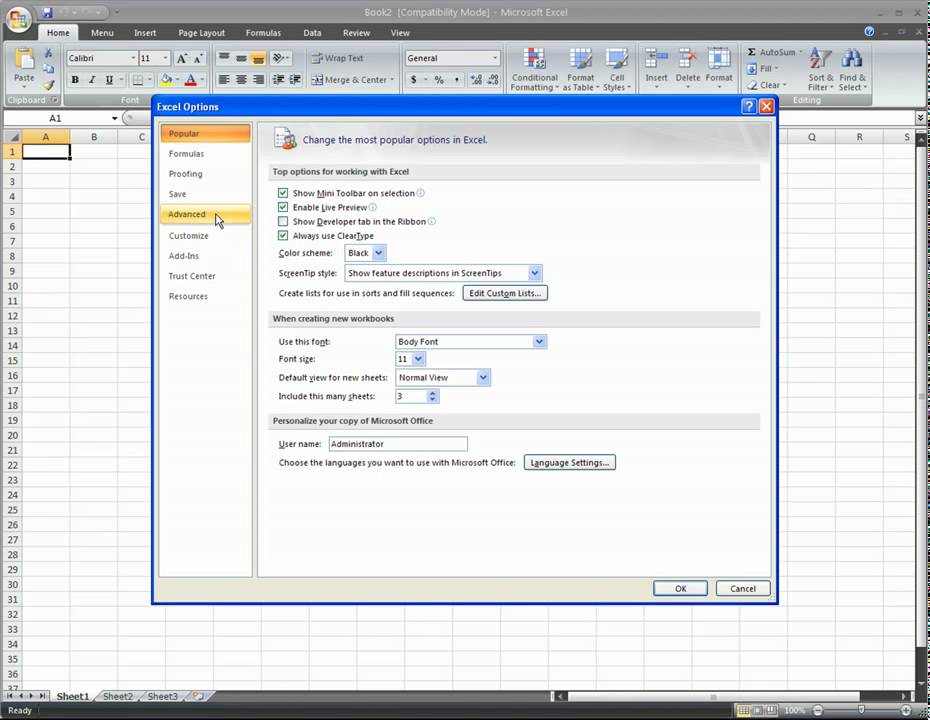Click the Align Text Left icon
The height and width of the screenshot is (720, 930).
(x=224, y=79)
